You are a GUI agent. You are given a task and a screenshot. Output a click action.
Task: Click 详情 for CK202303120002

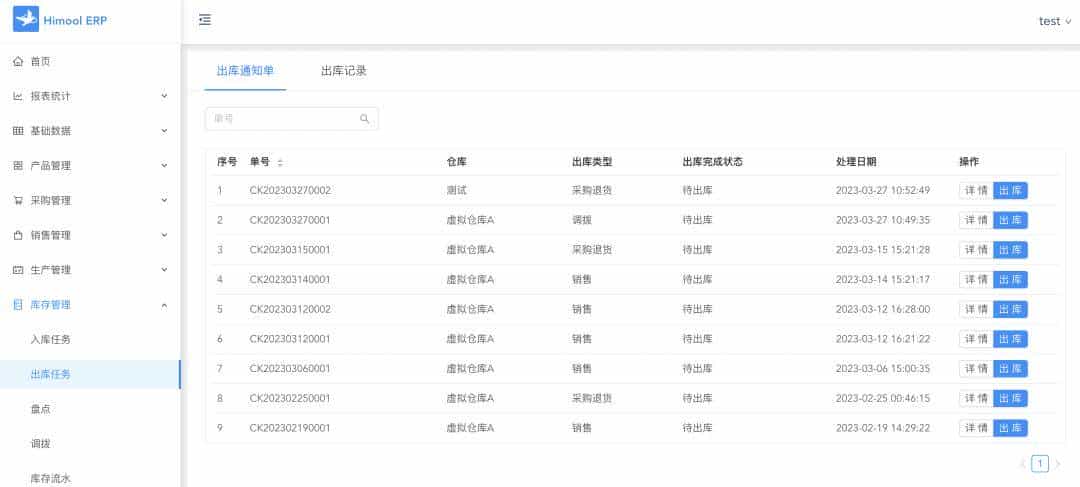pos(976,309)
